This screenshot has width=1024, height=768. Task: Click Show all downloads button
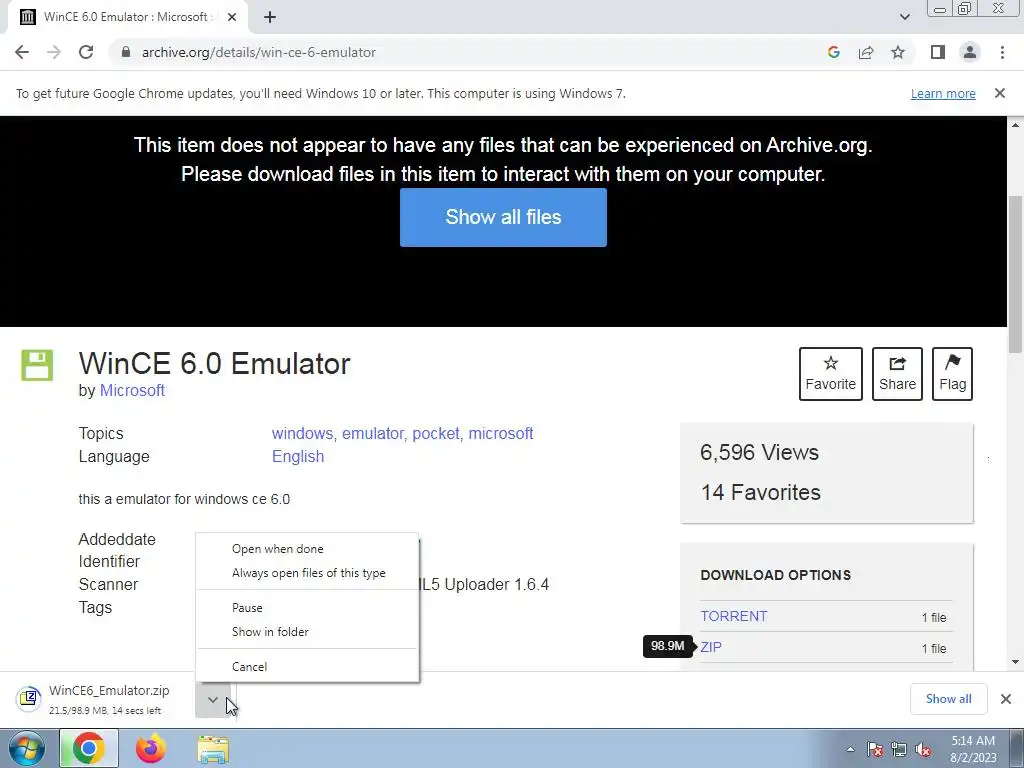click(x=948, y=699)
